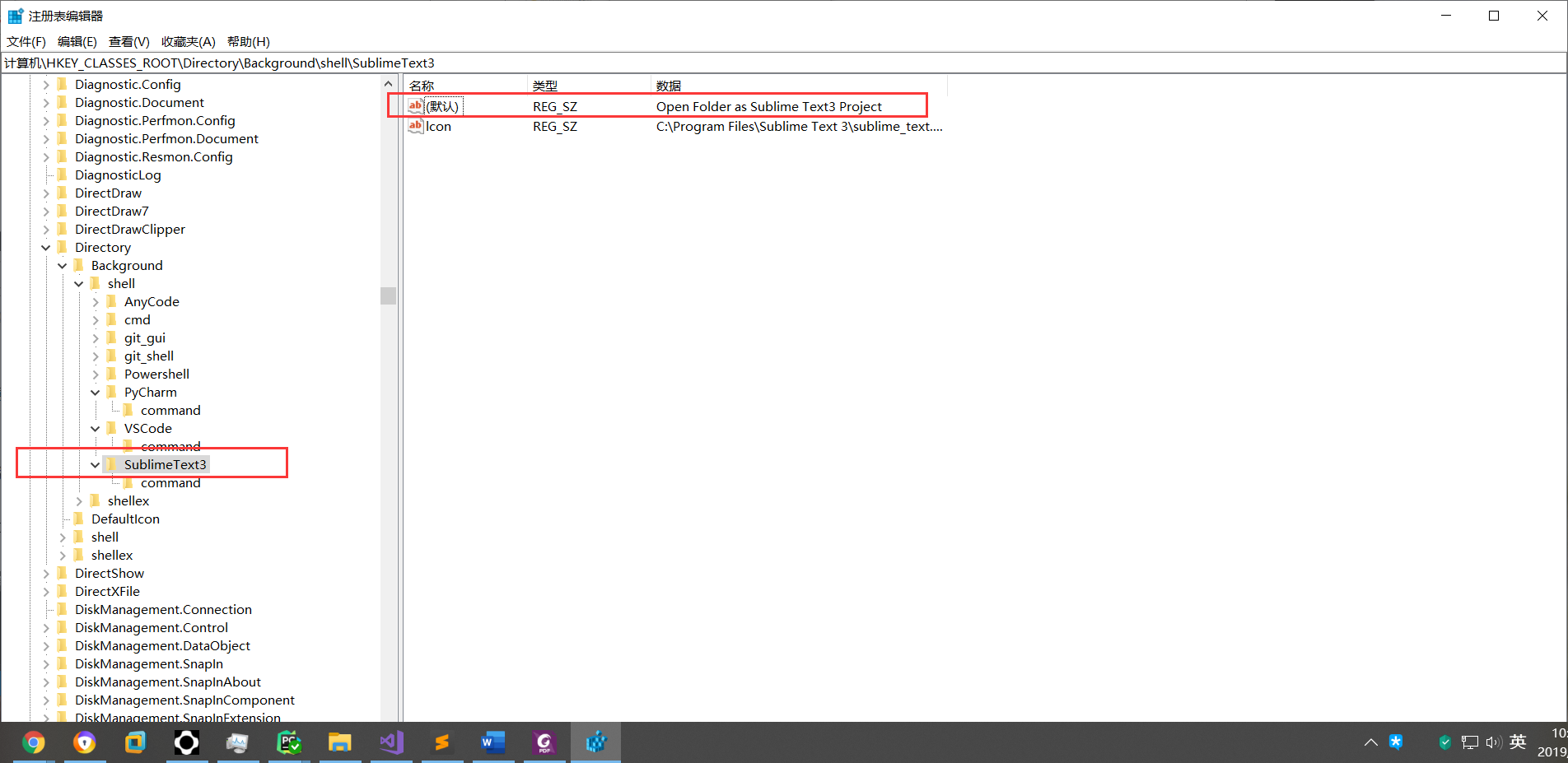This screenshot has height=763, width=1568.
Task: Open Sublime Text from the taskbar
Action: click(442, 743)
